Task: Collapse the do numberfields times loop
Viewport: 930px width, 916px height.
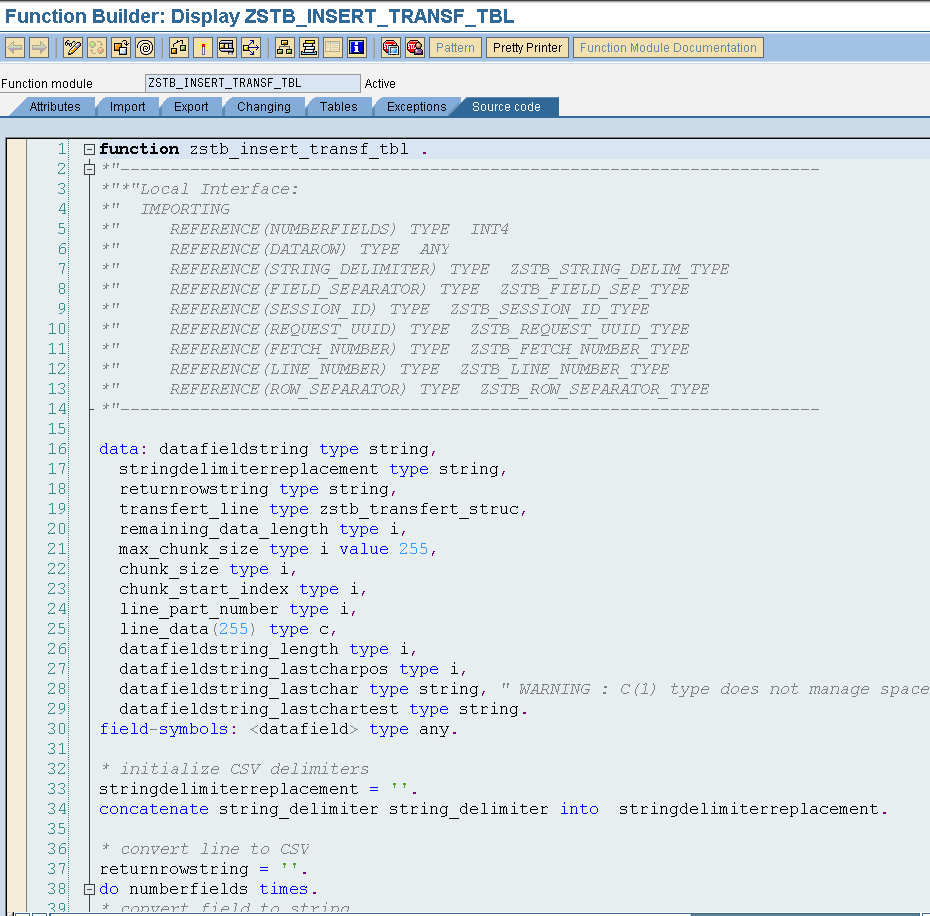Action: (x=89, y=888)
